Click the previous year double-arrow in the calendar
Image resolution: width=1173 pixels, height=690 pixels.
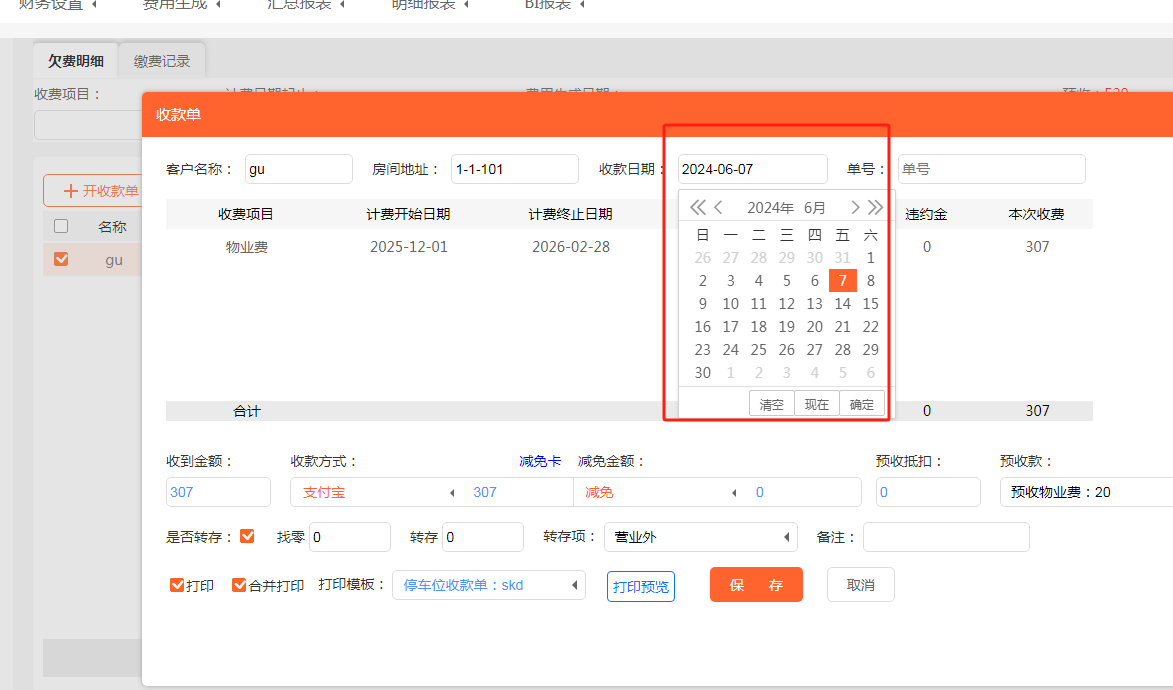point(697,207)
